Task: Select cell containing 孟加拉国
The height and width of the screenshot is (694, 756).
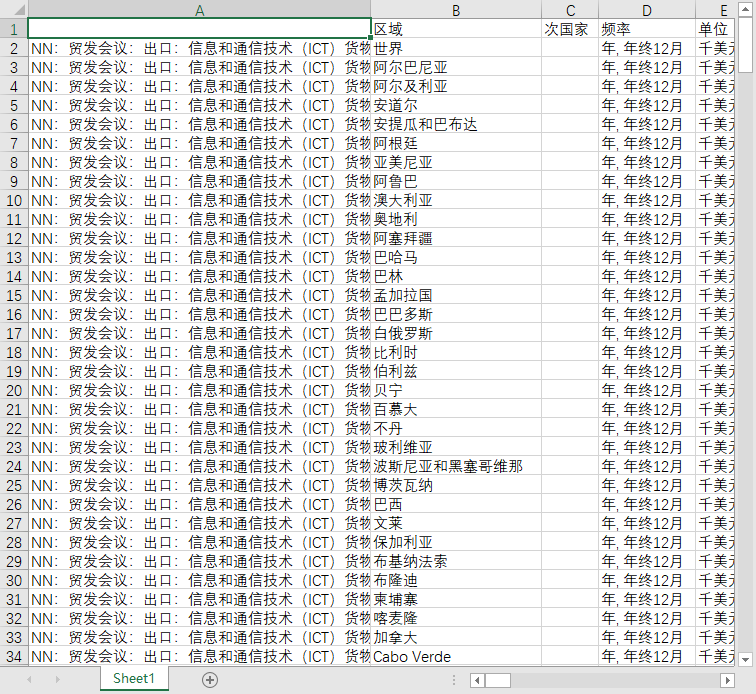Action: 456,295
